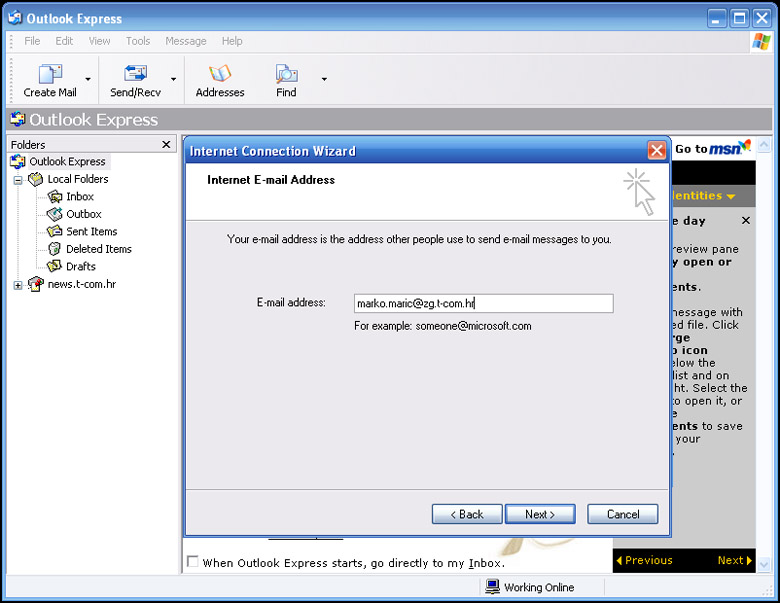
Task: Click Previous tip link
Action: [x=644, y=560]
